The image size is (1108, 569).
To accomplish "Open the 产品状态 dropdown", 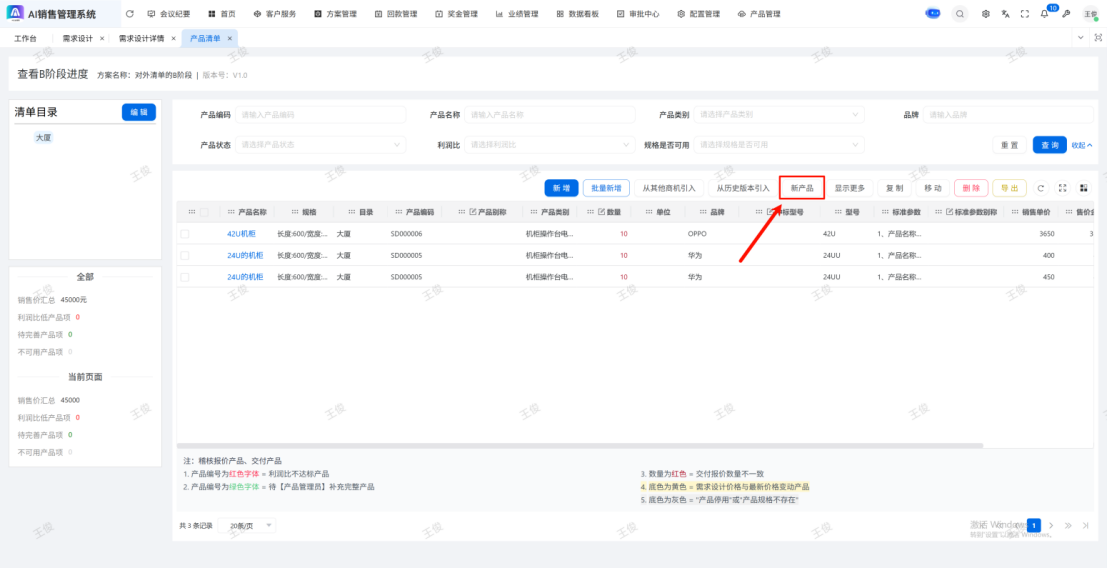I will (x=321, y=145).
